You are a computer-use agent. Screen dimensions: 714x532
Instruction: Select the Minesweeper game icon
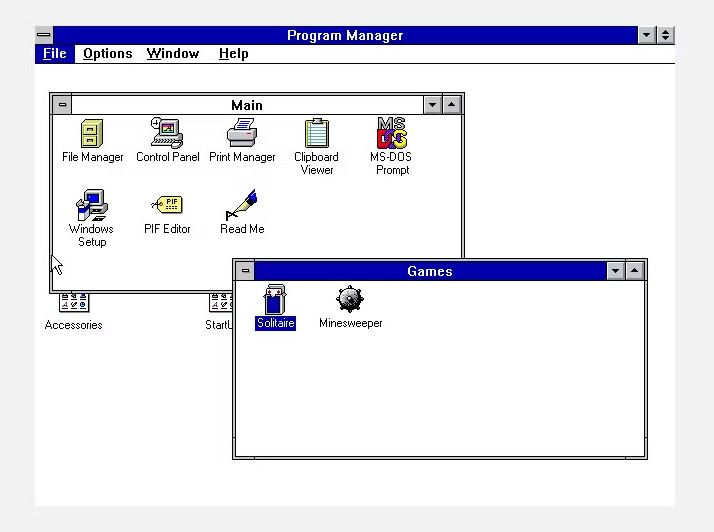[x=350, y=299]
